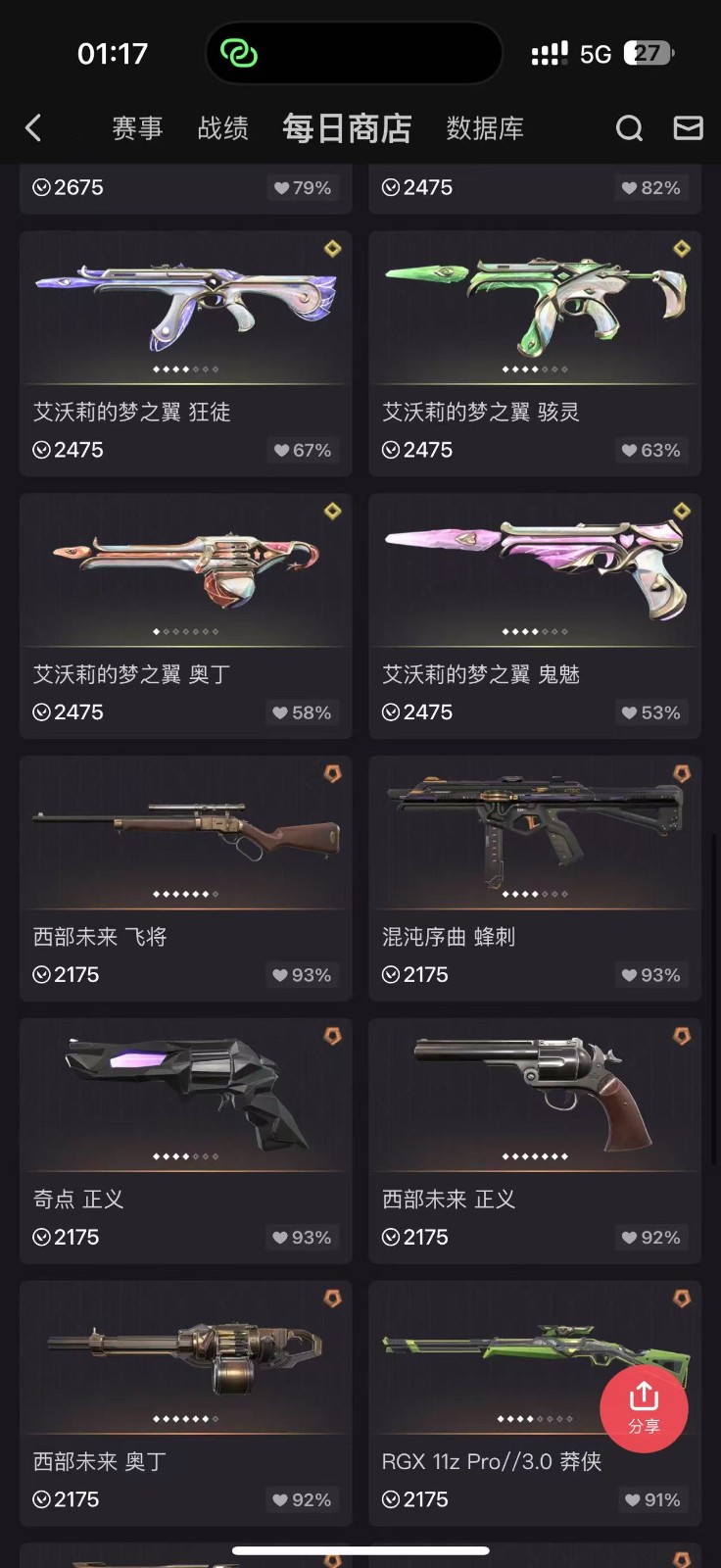Switch to the 赛事 tab
This screenshot has height=1568, width=721.
[137, 128]
